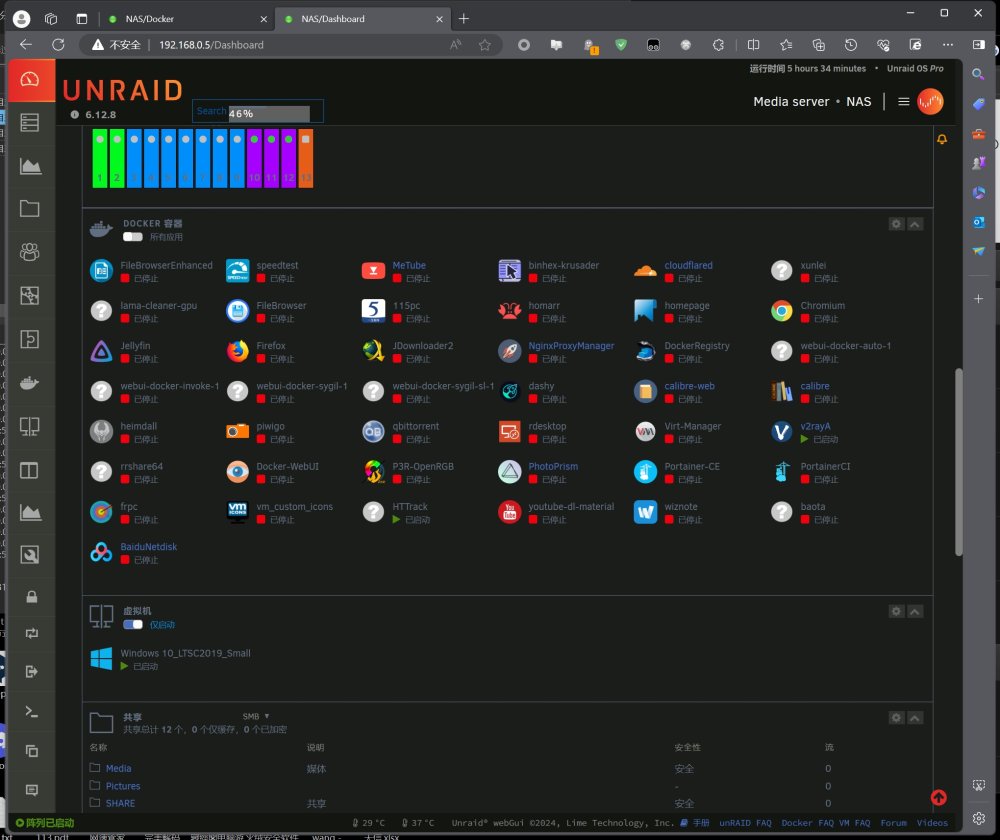Open the Chromium container icon
This screenshot has height=840, width=1000.
[781, 311]
